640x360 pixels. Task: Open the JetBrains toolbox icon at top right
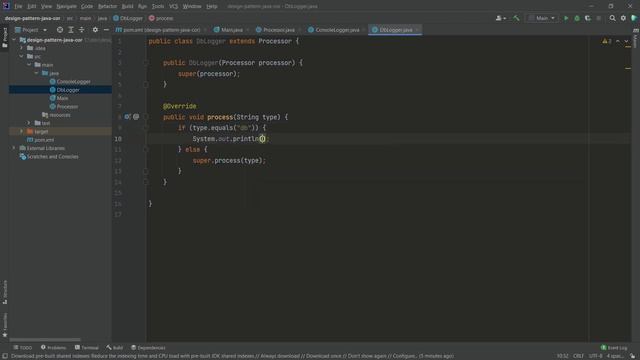pos(634,18)
